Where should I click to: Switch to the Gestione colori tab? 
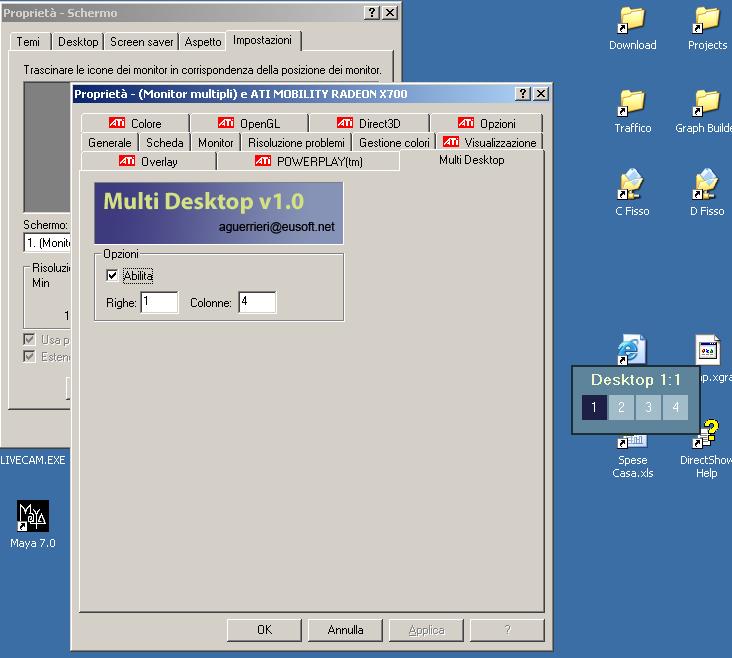click(x=394, y=142)
